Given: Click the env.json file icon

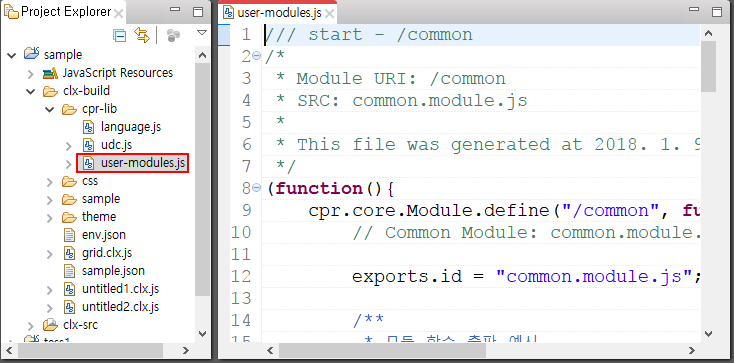Looking at the screenshot, I should pos(69,235).
